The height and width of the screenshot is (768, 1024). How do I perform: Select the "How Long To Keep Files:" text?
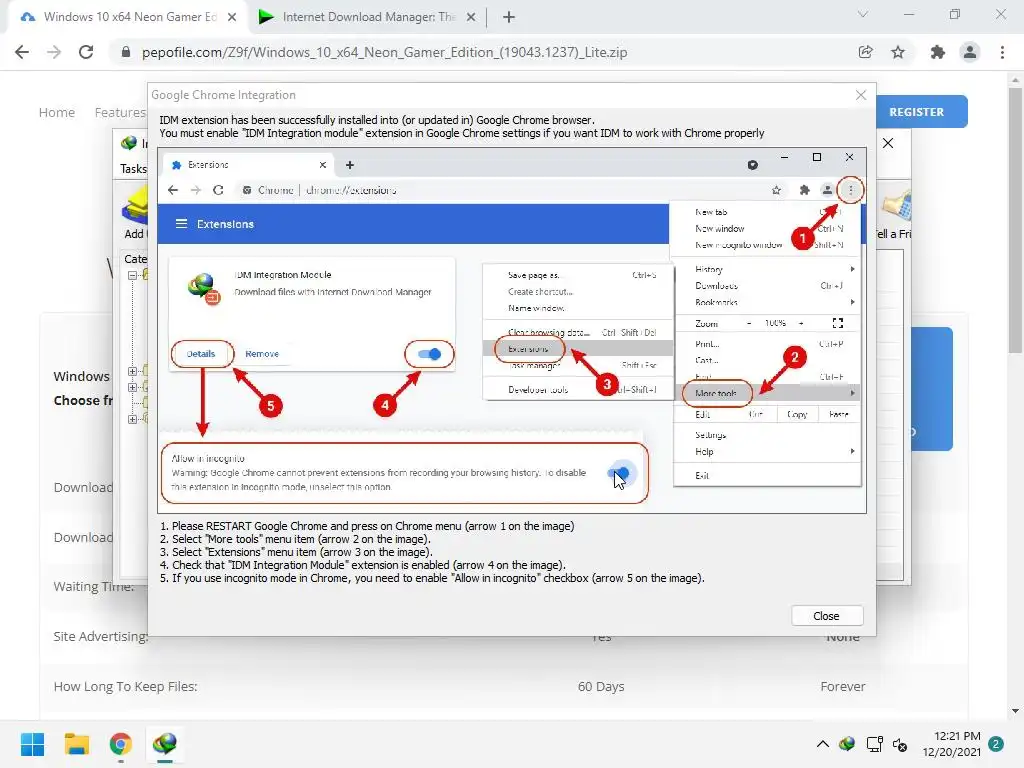click(x=125, y=686)
